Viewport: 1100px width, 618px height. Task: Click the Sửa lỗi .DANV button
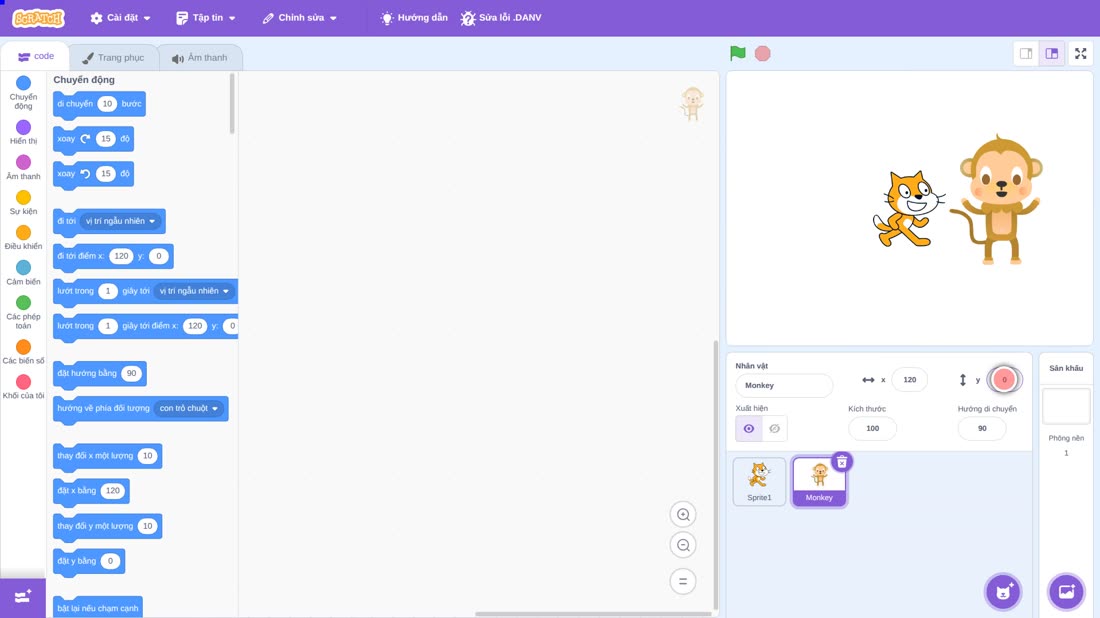tap(501, 18)
